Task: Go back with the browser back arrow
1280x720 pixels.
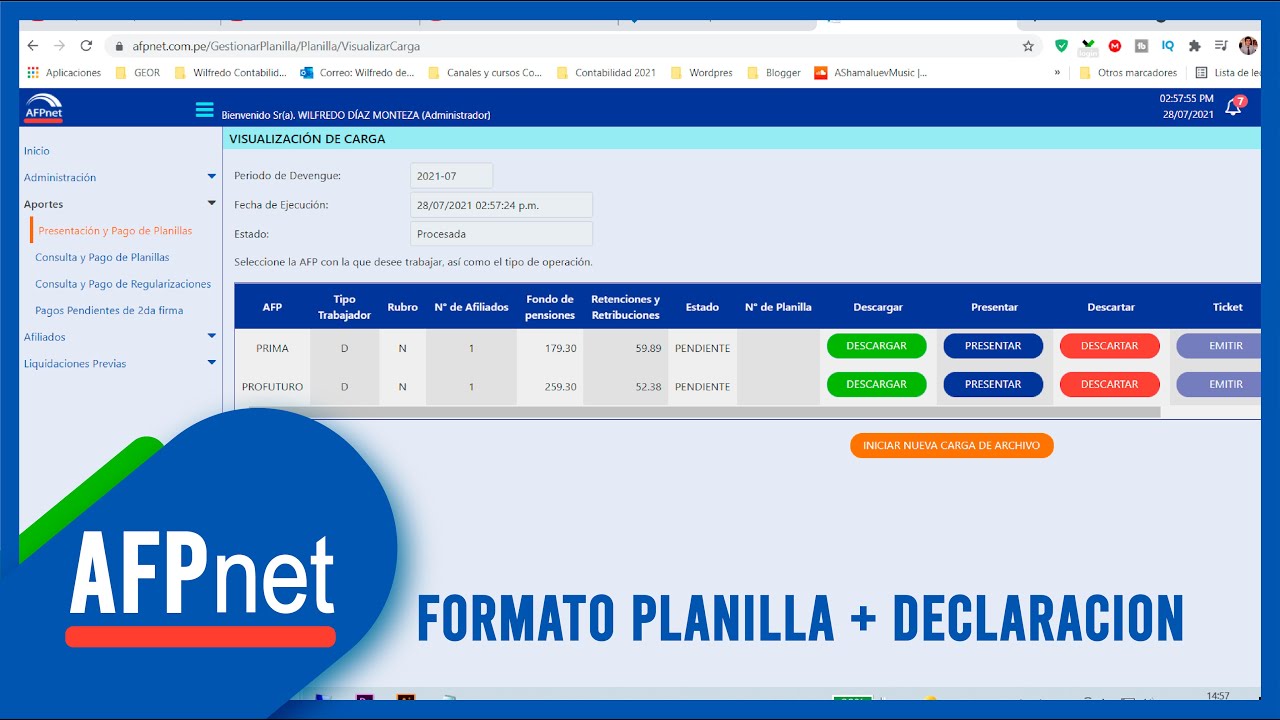Action: pos(33,46)
